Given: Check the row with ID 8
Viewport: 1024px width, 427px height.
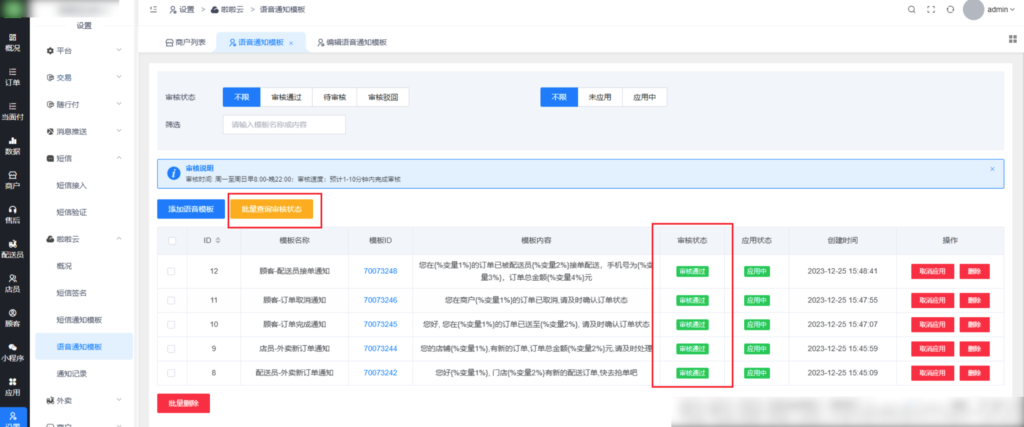Looking at the screenshot, I should click(x=171, y=373).
